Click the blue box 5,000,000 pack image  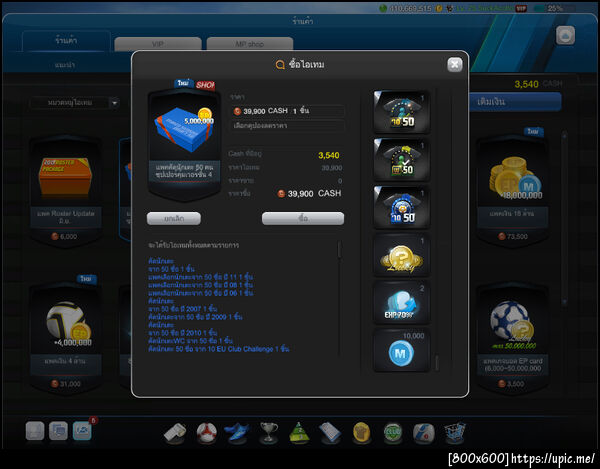tap(184, 128)
